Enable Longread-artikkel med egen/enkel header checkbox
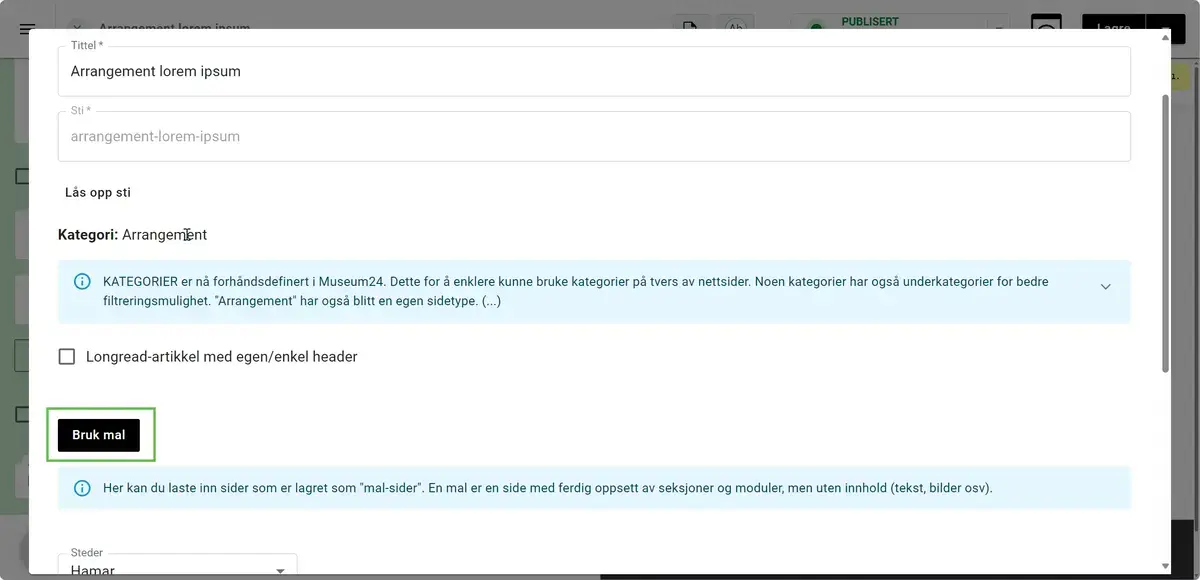The image size is (1200, 580). coord(67,357)
